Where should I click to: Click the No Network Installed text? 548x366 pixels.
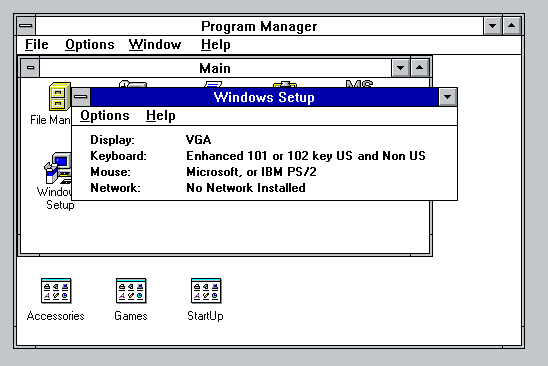click(x=246, y=188)
